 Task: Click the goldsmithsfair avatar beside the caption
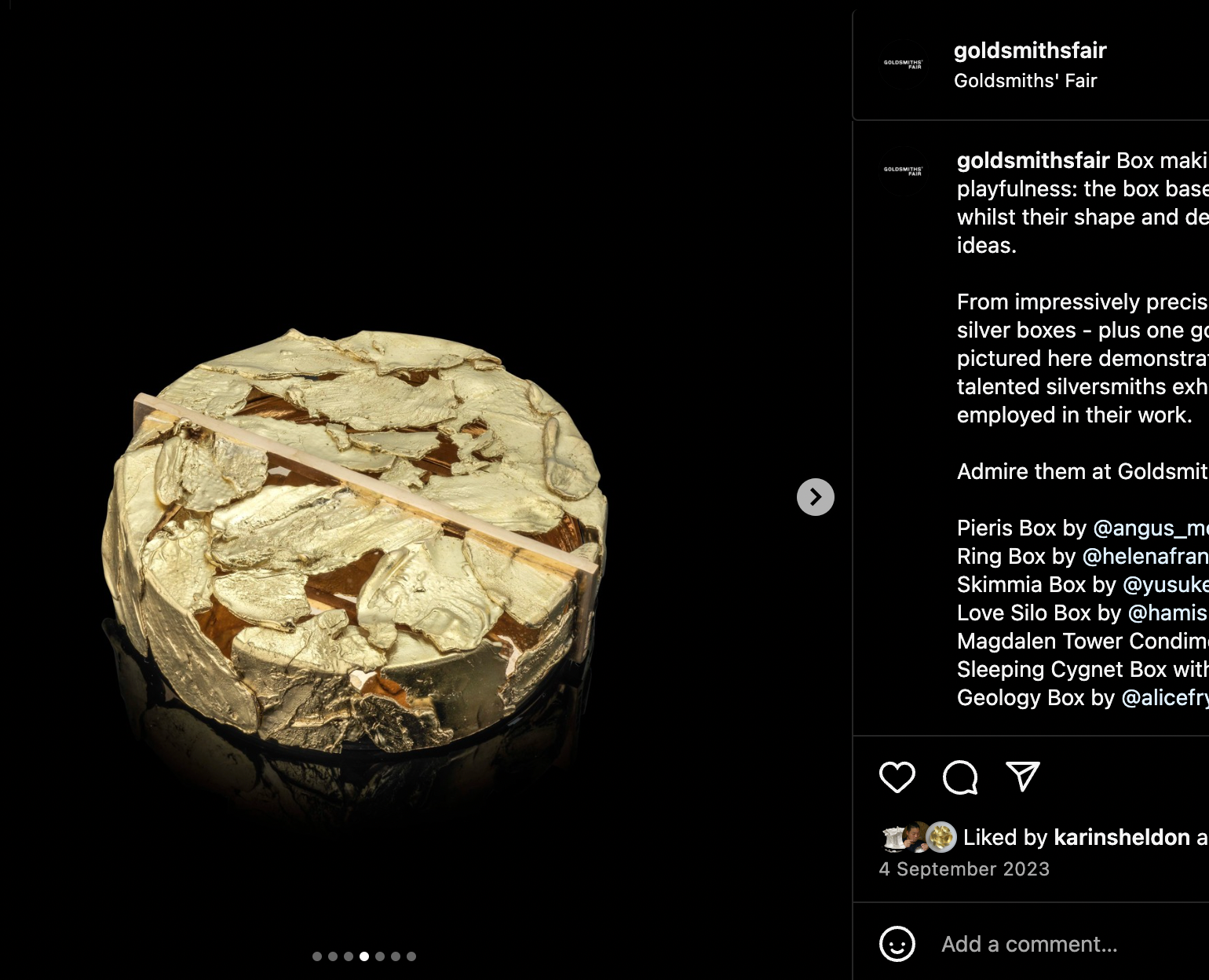click(904, 170)
